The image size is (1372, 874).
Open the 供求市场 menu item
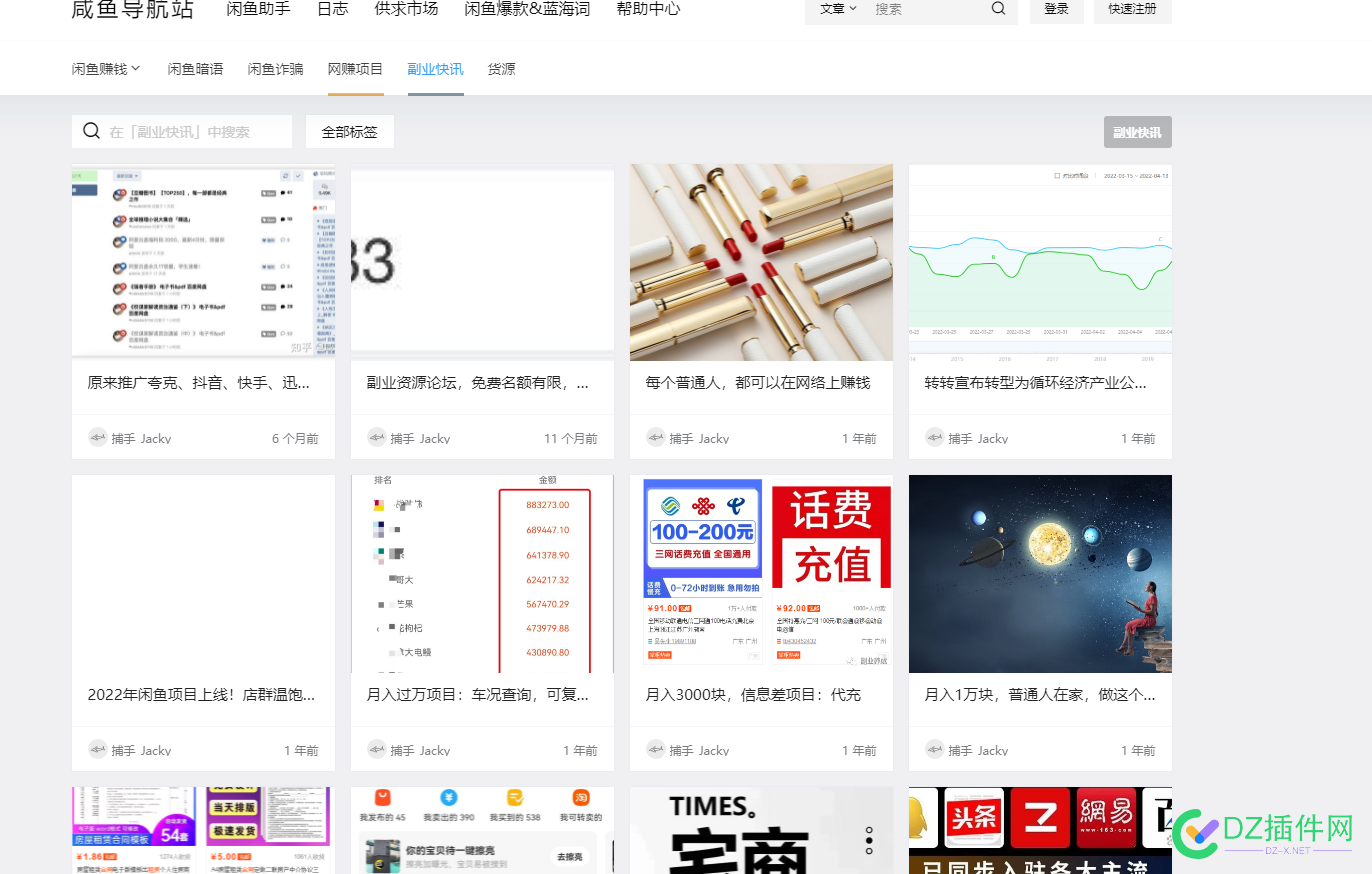click(406, 8)
